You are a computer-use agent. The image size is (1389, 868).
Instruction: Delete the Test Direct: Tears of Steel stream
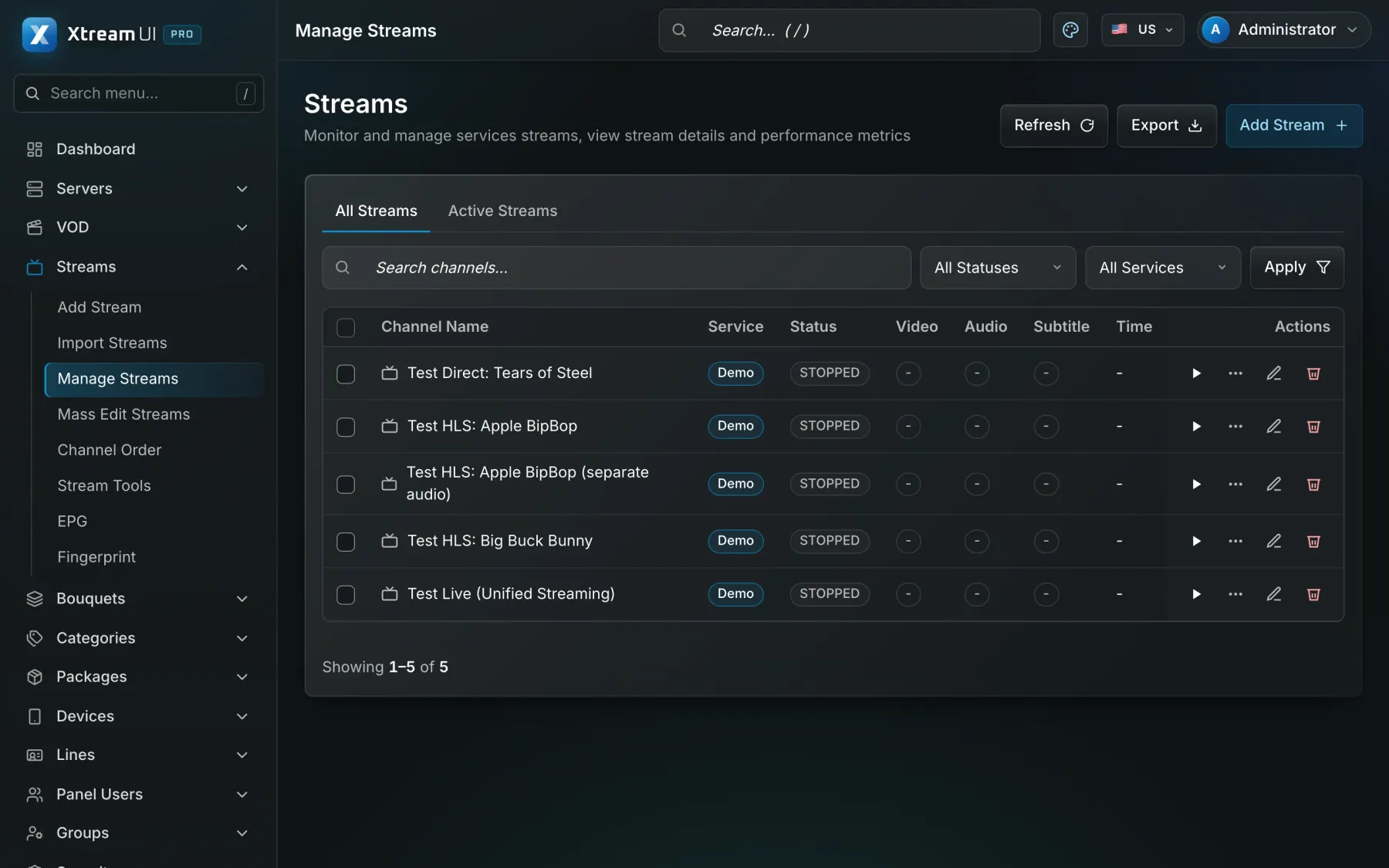[1313, 373]
